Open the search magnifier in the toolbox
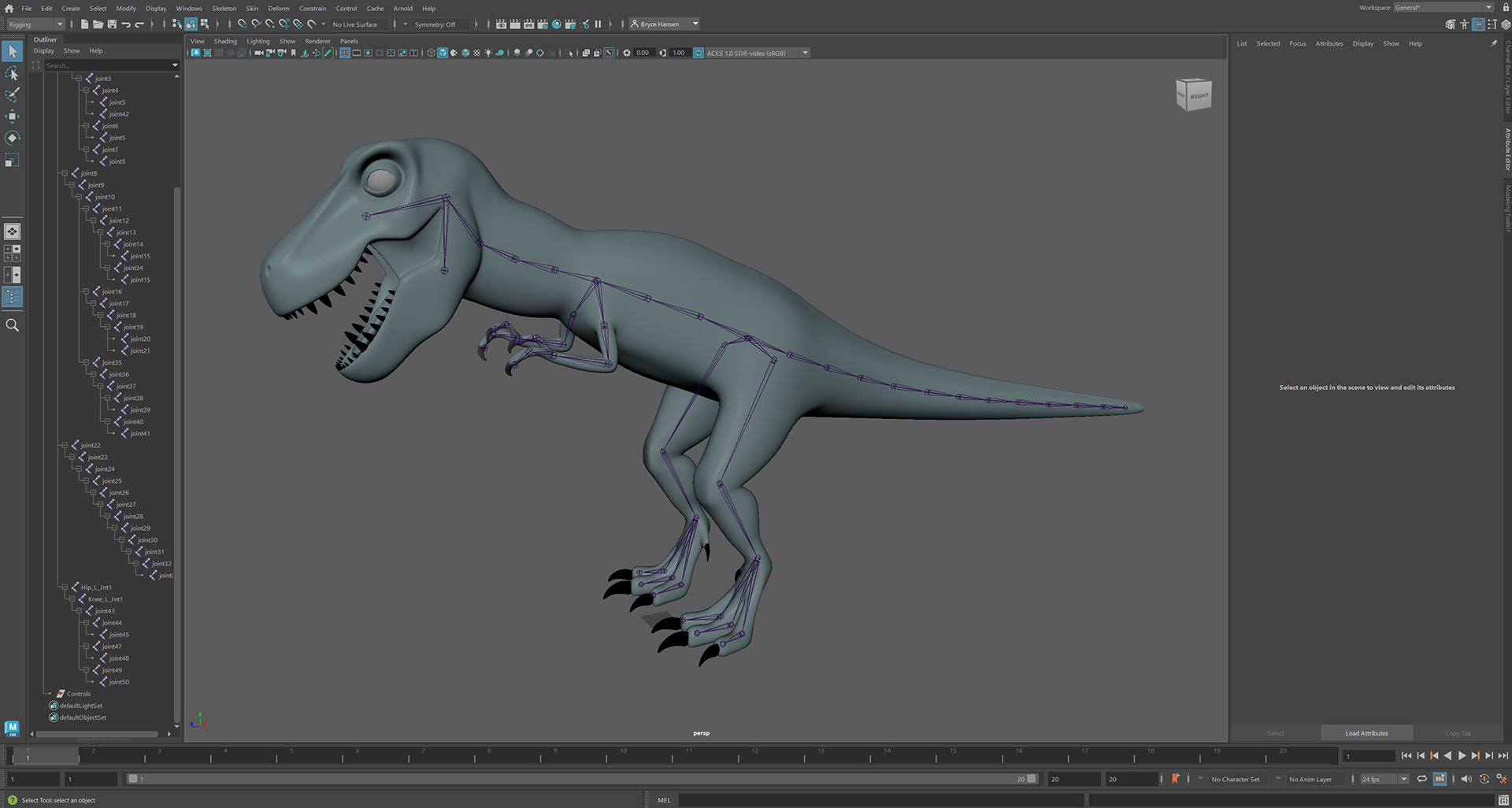 click(12, 325)
